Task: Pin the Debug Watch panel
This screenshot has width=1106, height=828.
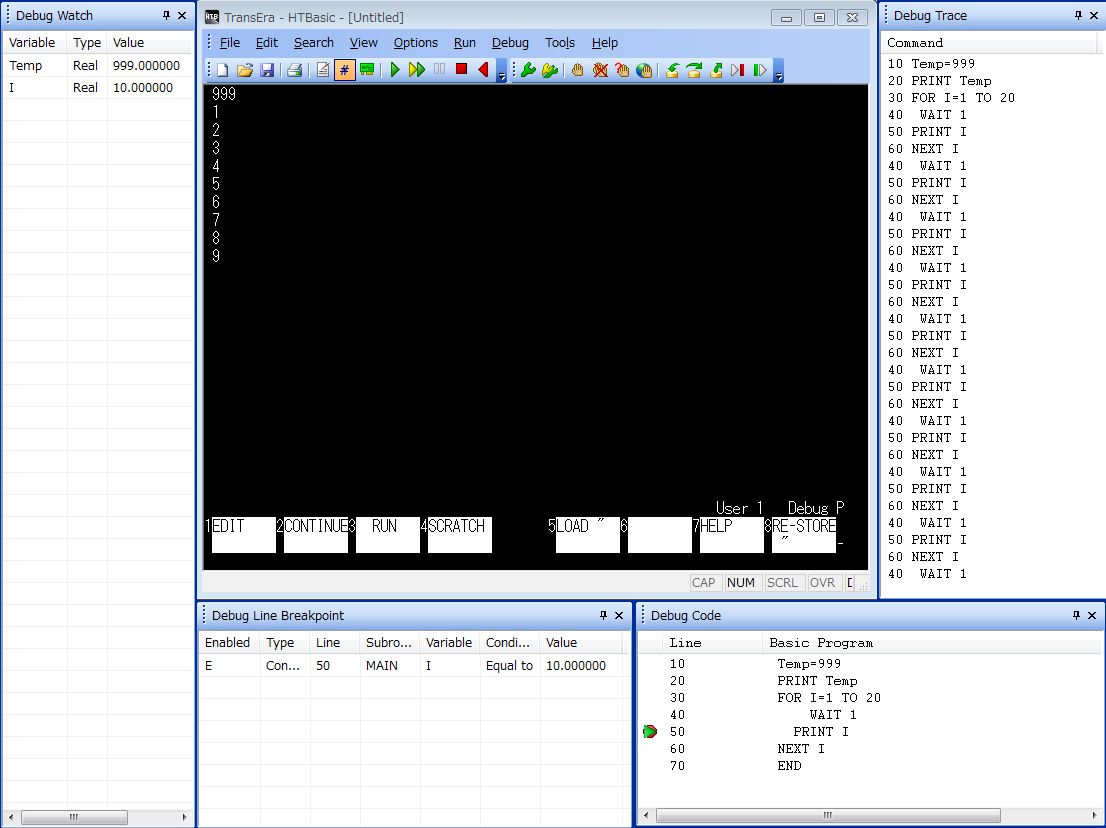Action: point(166,16)
